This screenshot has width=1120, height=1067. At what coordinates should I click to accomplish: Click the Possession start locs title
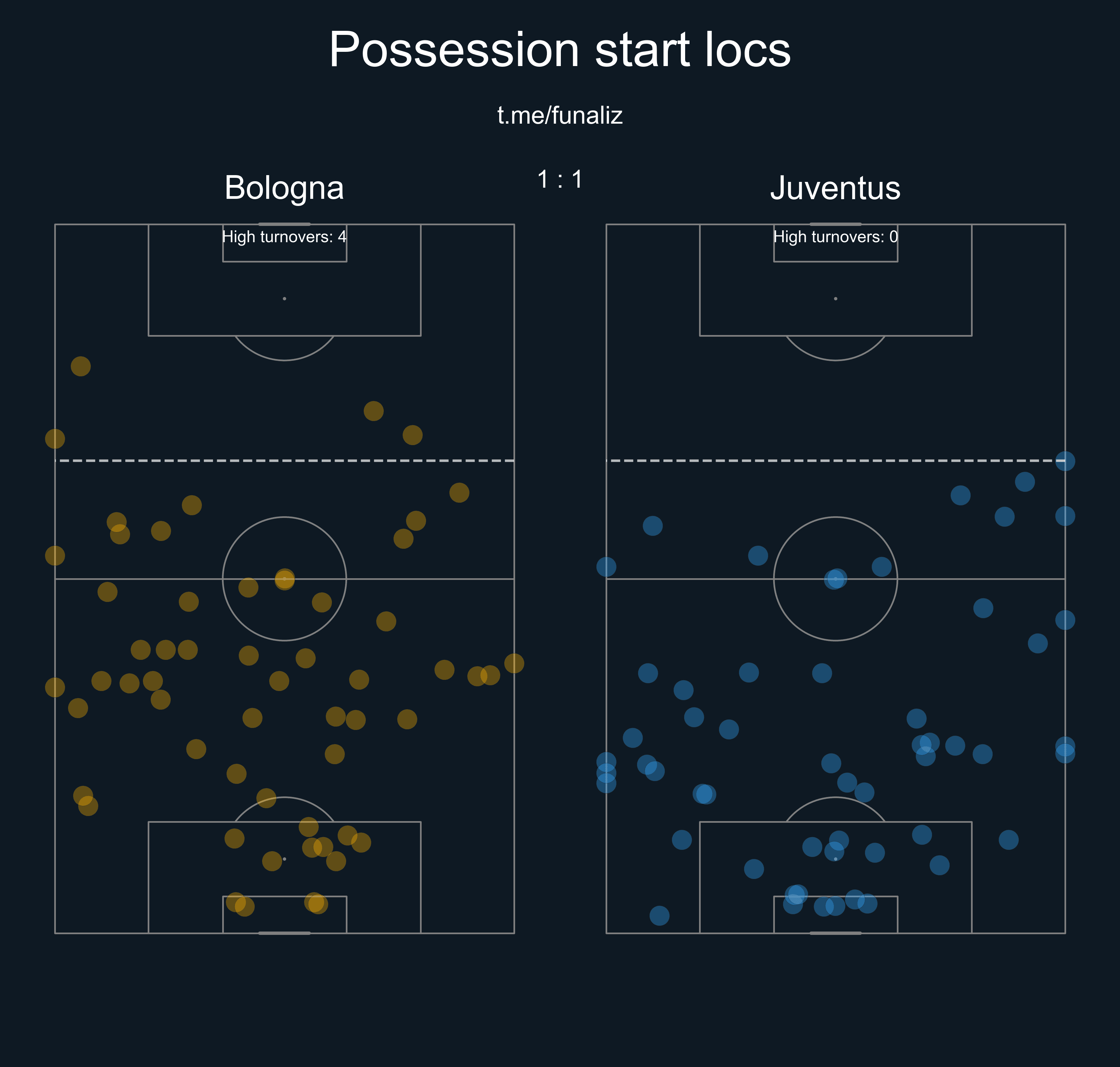click(560, 50)
